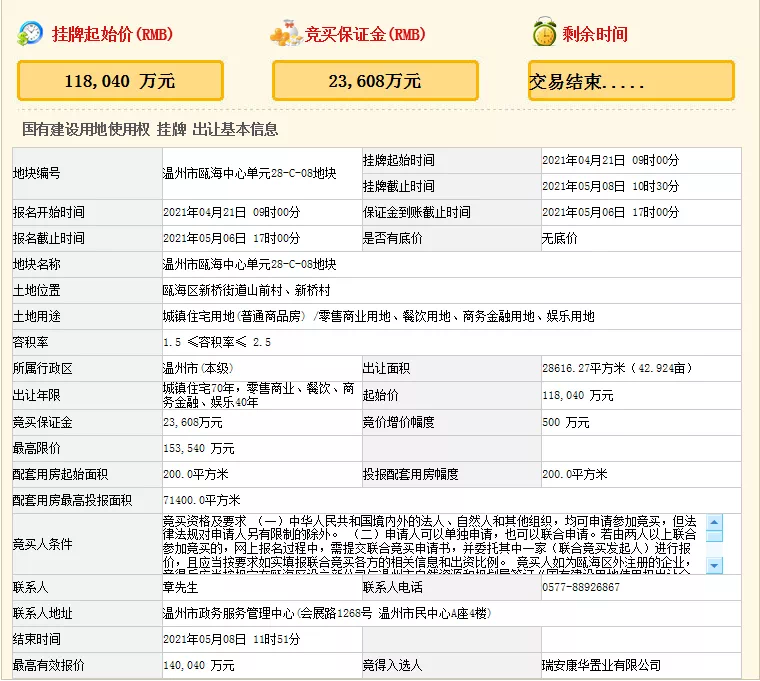
Task: Click inside the 竞买人条件 text area
Action: click(x=430, y=544)
